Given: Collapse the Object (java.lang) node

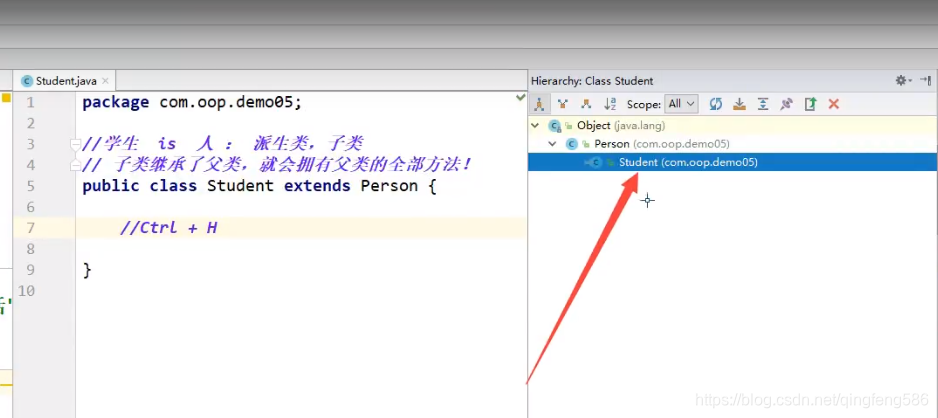Looking at the screenshot, I should [534, 126].
